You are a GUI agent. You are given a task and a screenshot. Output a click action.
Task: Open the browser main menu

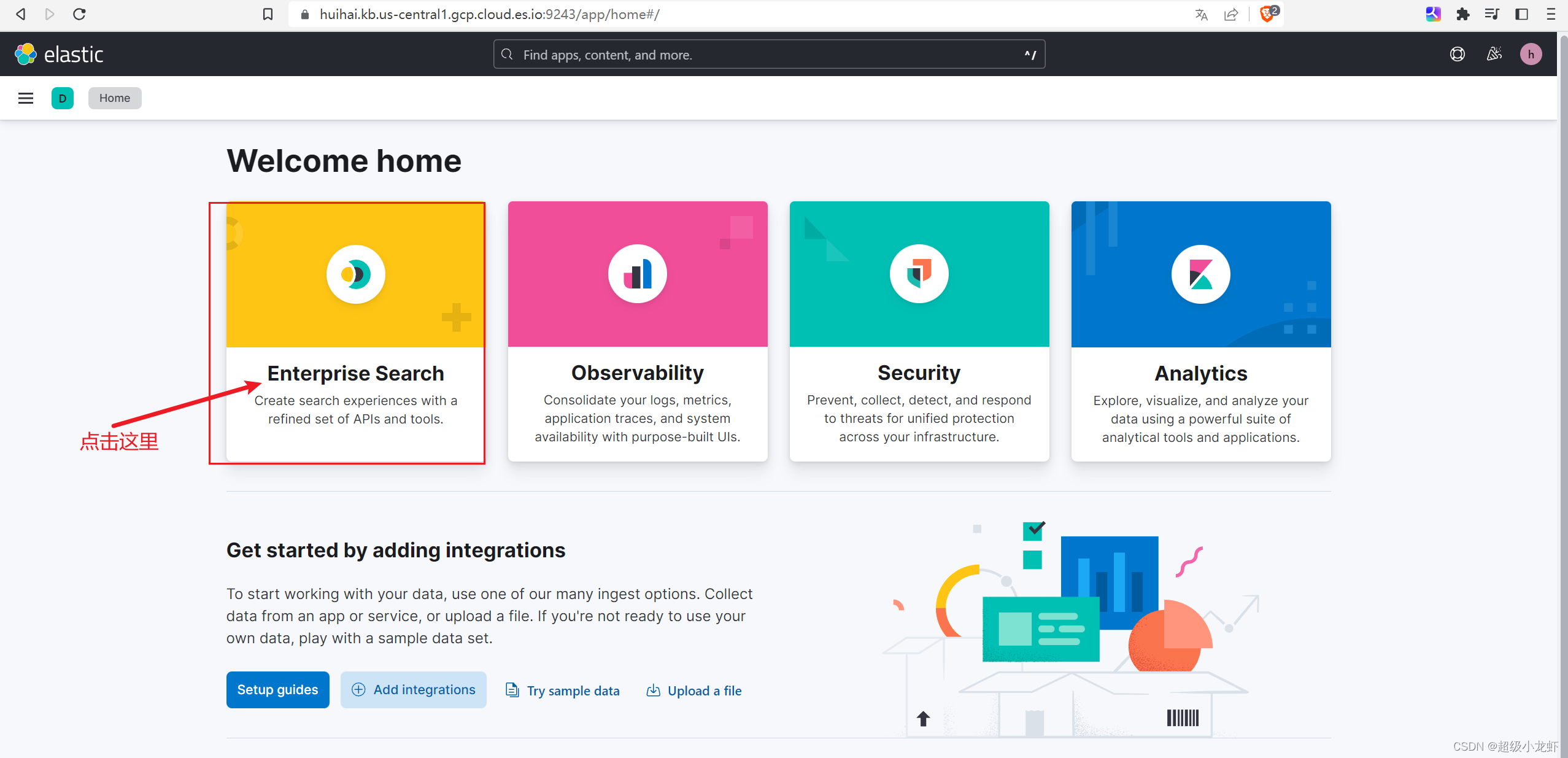click(1551, 14)
